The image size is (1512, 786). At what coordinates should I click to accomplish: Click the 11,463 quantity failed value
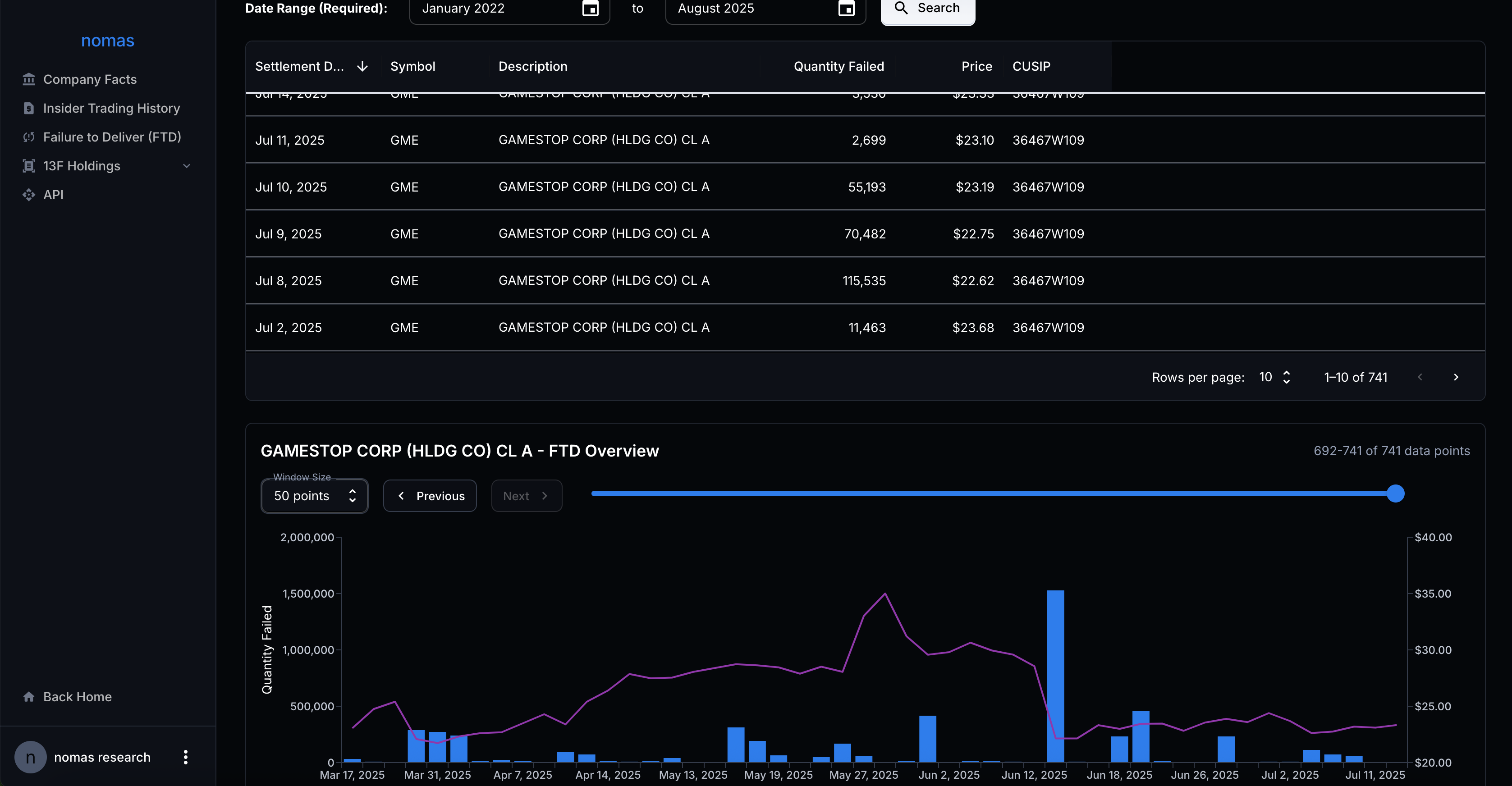click(x=867, y=328)
